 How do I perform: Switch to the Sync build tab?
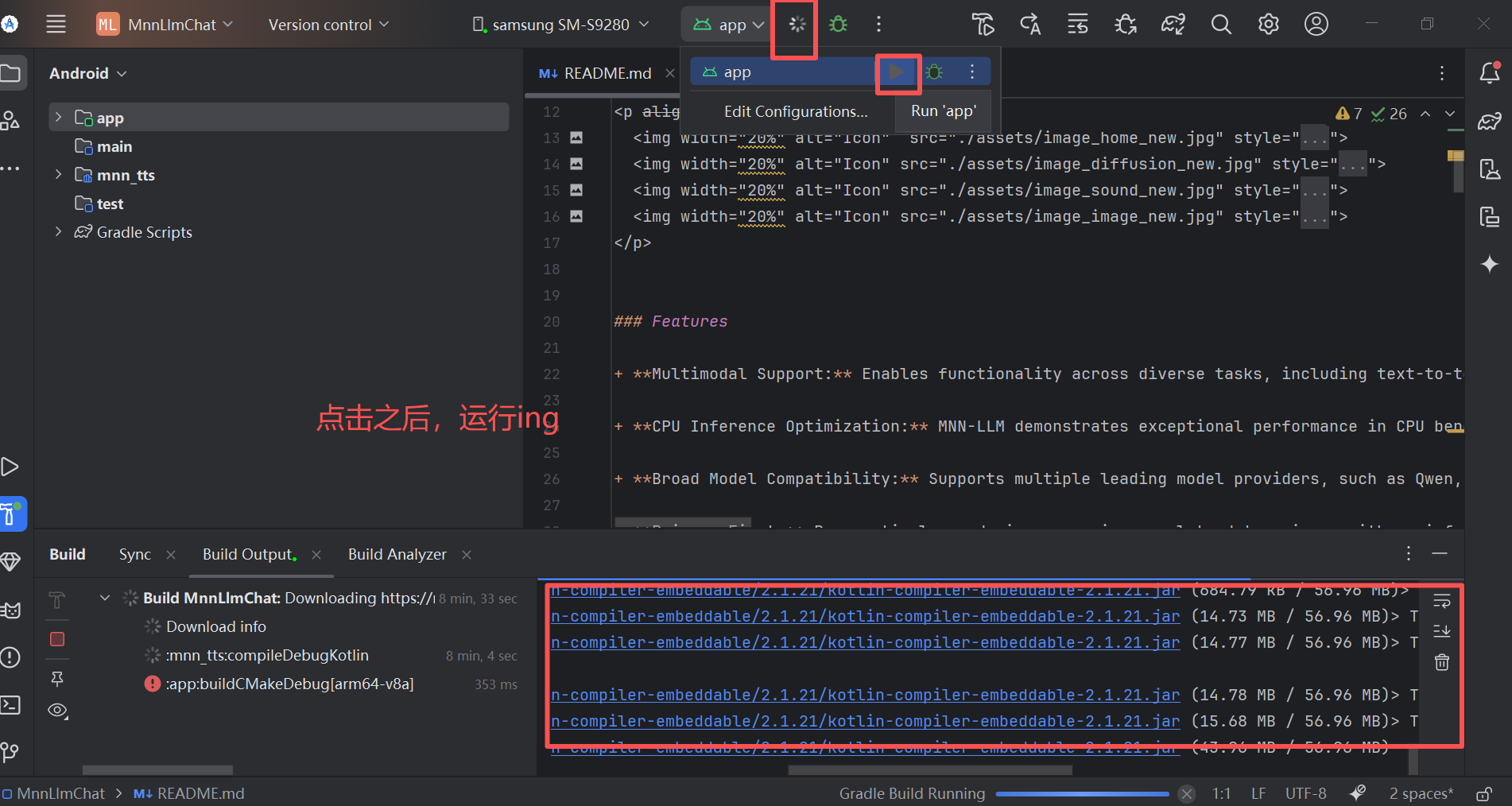point(135,554)
